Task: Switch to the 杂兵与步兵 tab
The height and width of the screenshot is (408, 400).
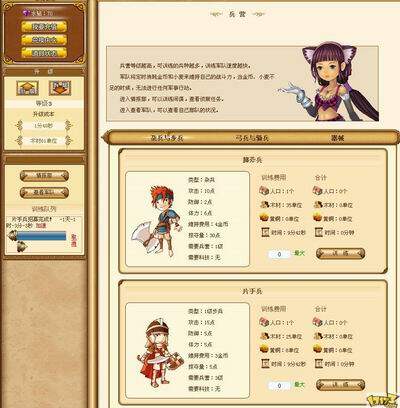Action: [167, 138]
